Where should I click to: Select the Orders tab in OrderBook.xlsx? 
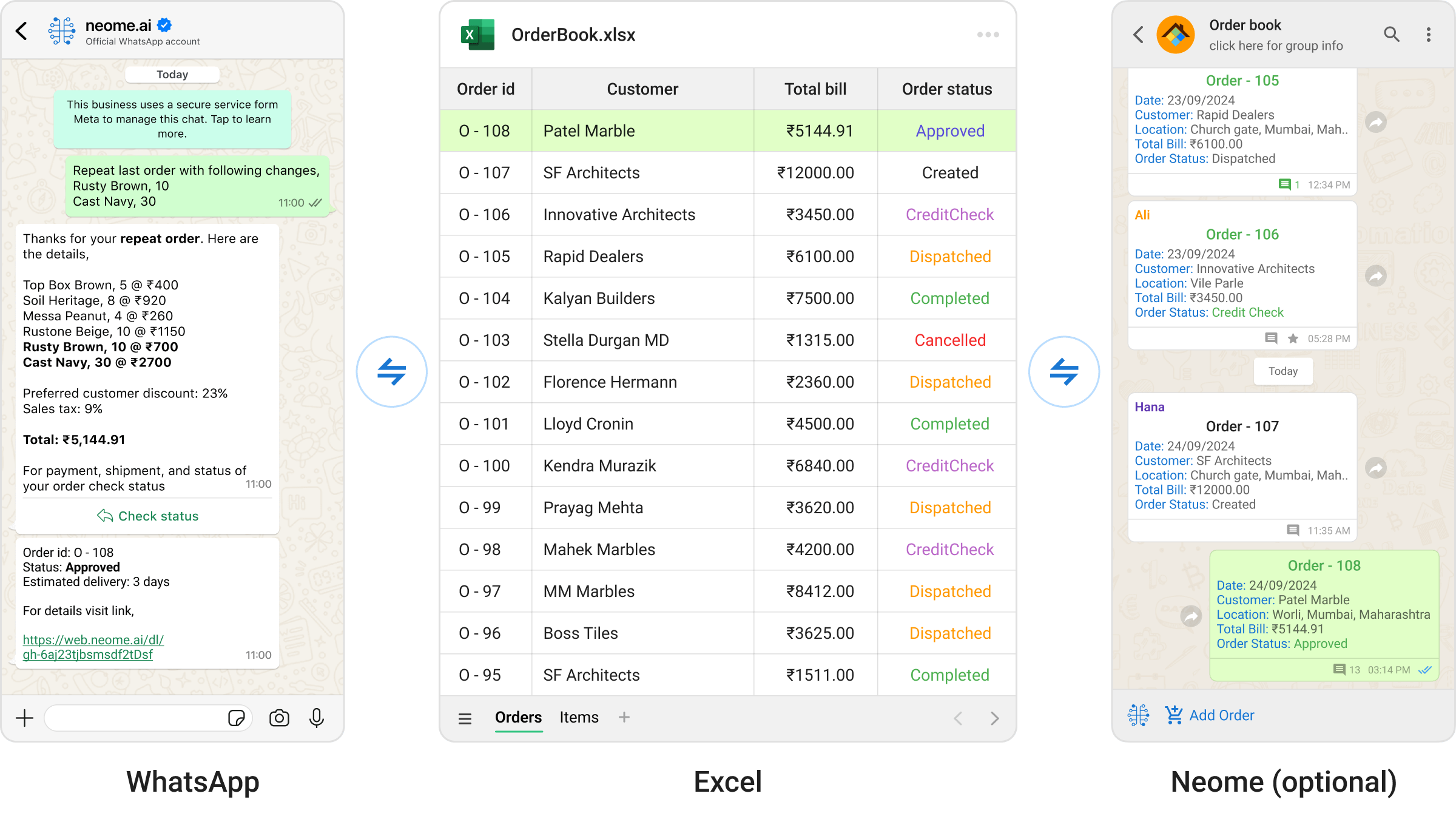(x=518, y=717)
